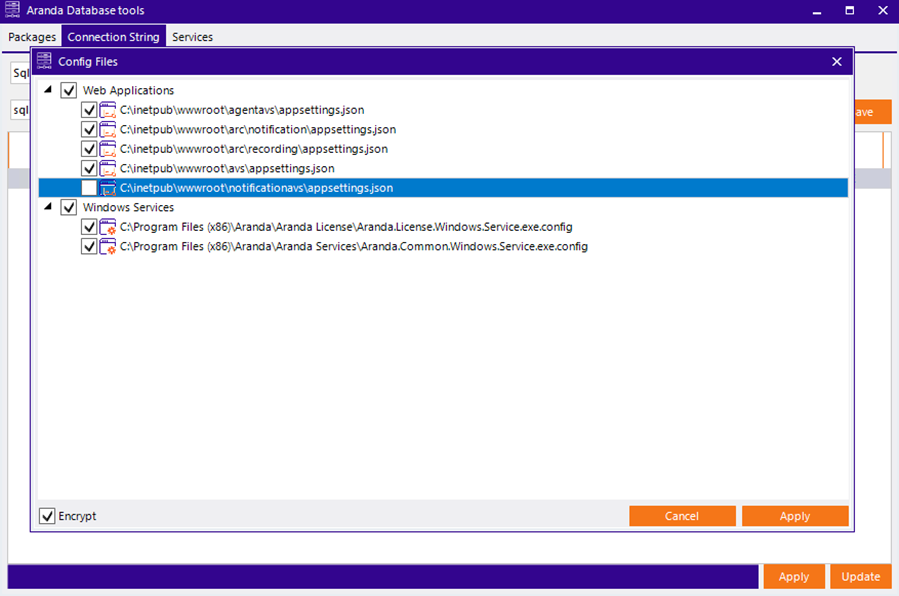The height and width of the screenshot is (596, 899).
Task: Click the Config Files dialog title icon
Action: 44,61
